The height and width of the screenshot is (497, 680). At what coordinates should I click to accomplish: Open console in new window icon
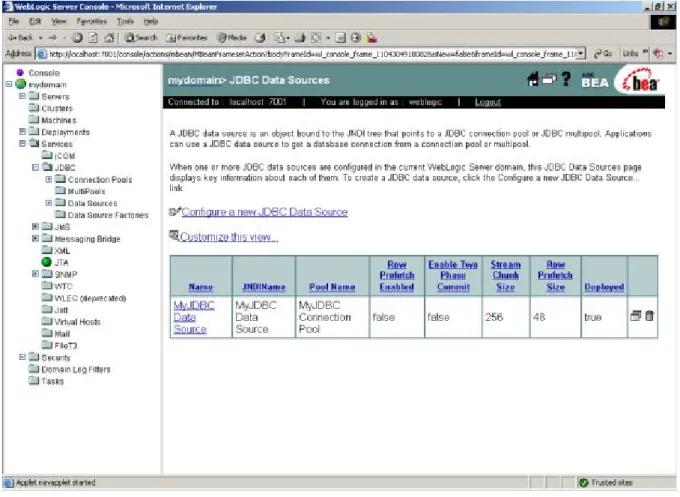(549, 79)
